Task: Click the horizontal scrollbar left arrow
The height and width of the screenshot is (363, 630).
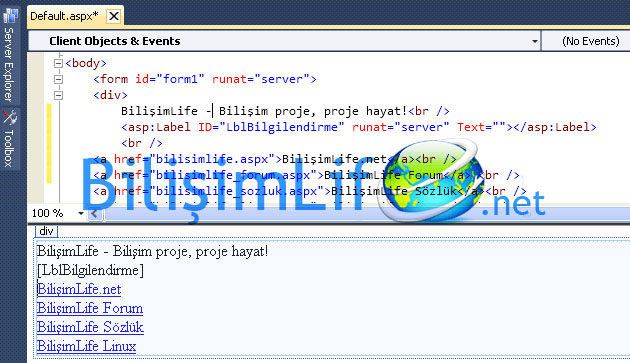Action: (94, 213)
